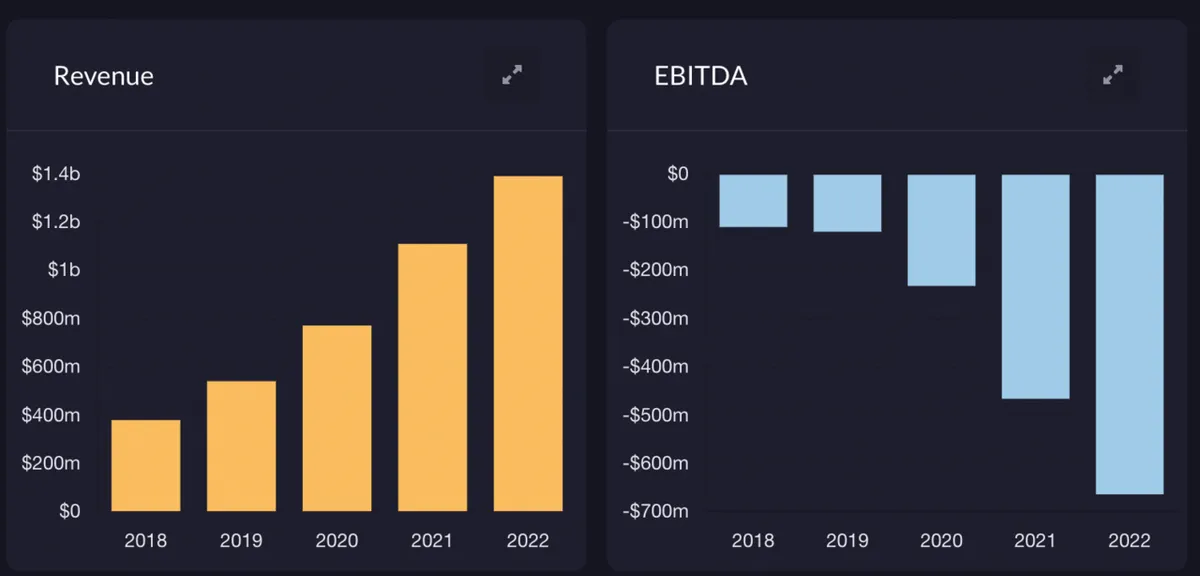Click the Revenue card title
Viewport: 1200px width, 576px height.
[104, 76]
